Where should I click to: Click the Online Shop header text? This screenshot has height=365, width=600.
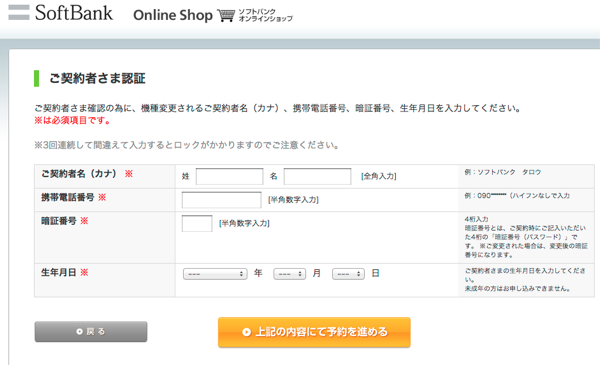click(x=173, y=15)
